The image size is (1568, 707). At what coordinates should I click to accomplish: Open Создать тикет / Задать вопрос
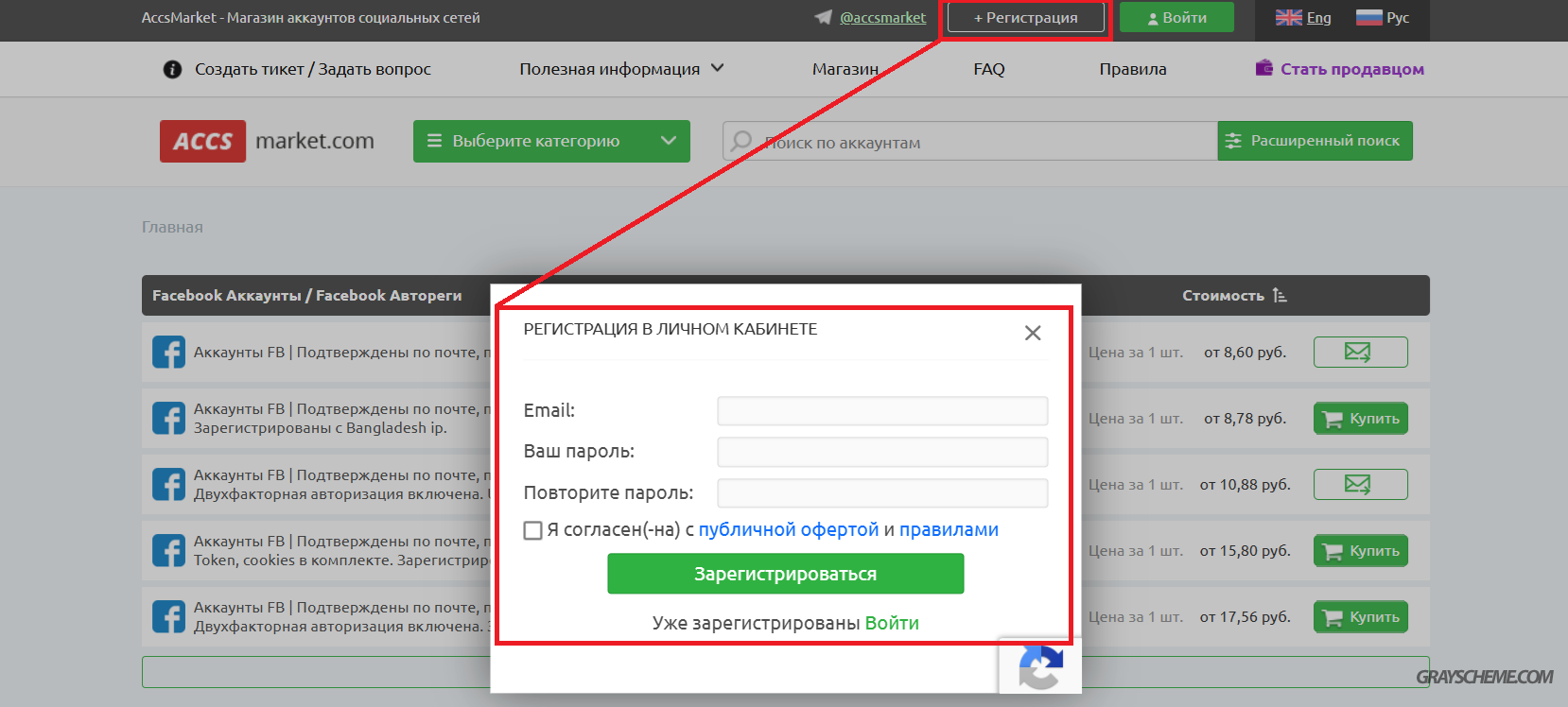[x=313, y=69]
